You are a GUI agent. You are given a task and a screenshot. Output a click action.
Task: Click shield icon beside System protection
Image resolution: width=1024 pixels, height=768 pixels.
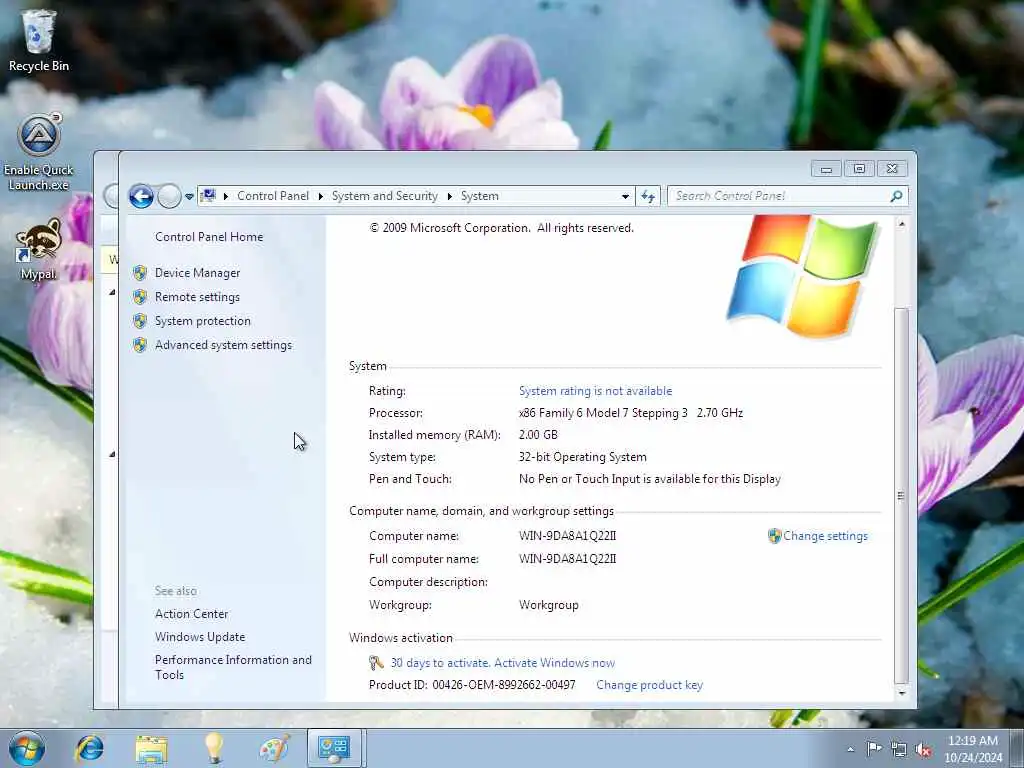(x=140, y=321)
